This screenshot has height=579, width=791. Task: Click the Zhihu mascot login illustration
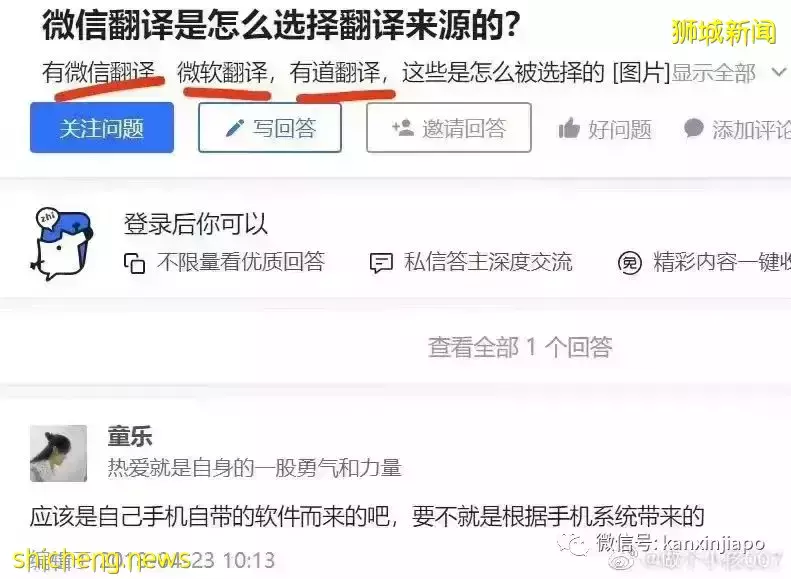(62, 244)
